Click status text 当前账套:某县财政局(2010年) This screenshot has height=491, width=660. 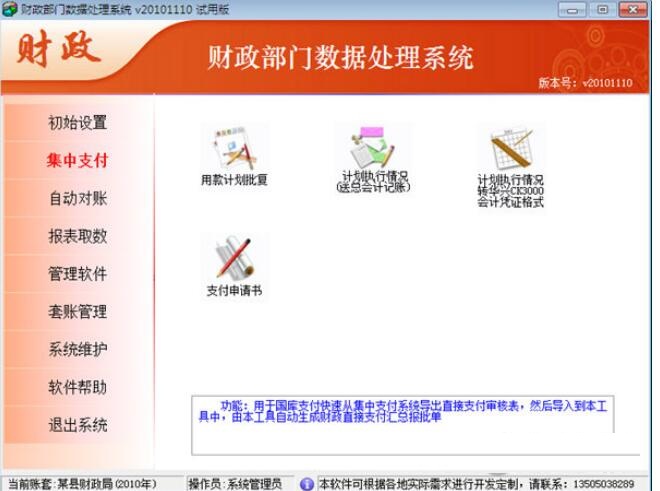click(82, 484)
